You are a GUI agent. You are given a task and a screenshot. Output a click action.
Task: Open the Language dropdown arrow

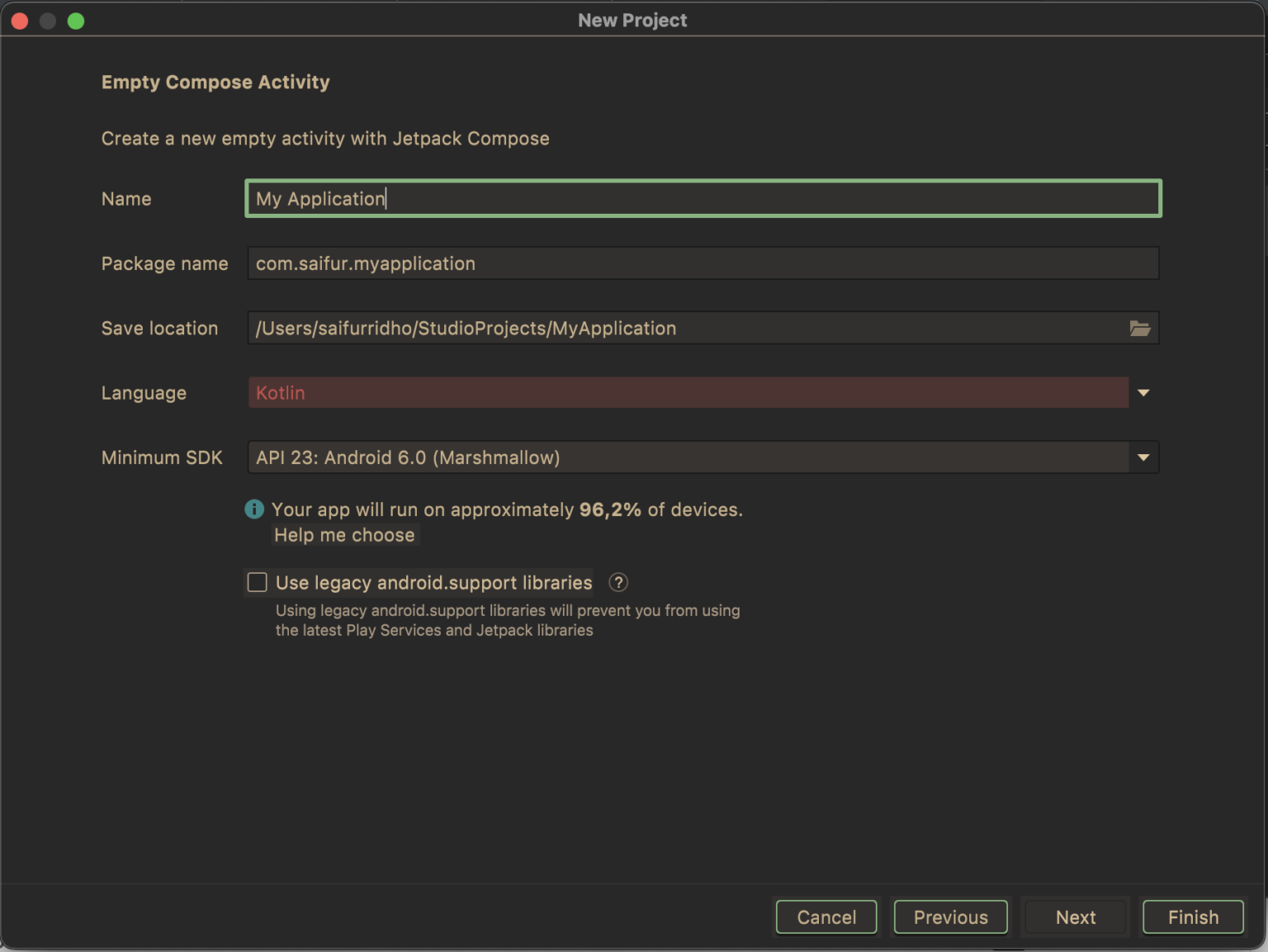click(x=1143, y=393)
